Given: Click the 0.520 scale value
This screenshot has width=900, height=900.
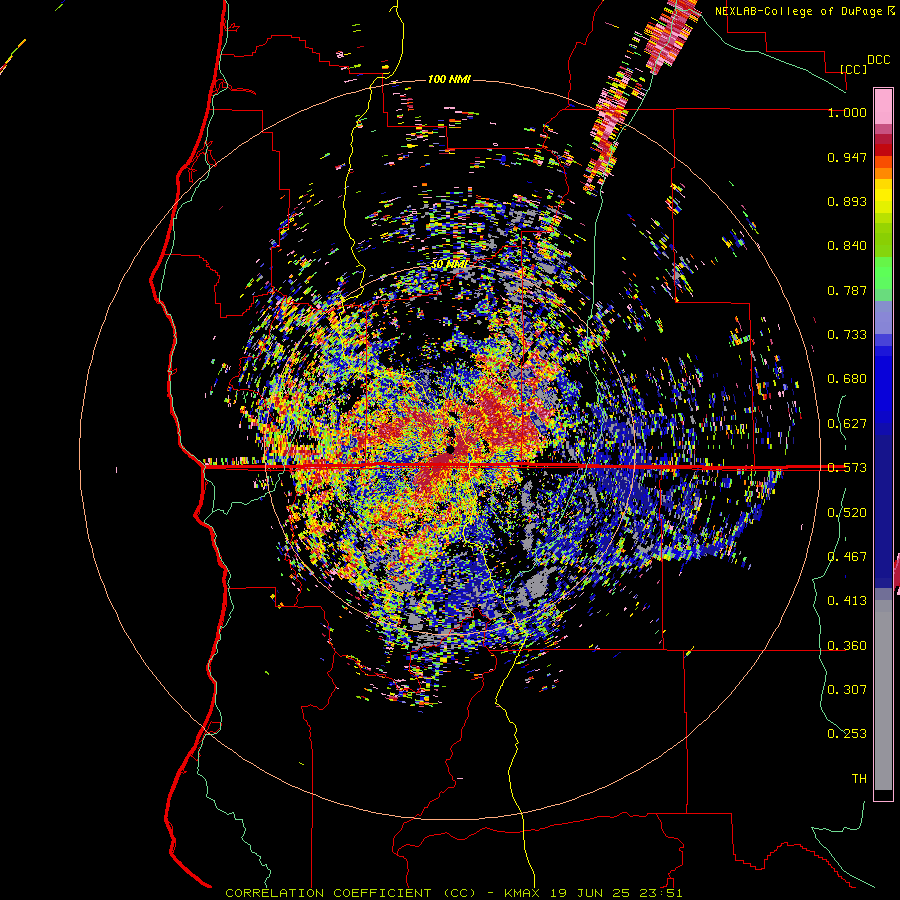Looking at the screenshot, I should tap(847, 513).
